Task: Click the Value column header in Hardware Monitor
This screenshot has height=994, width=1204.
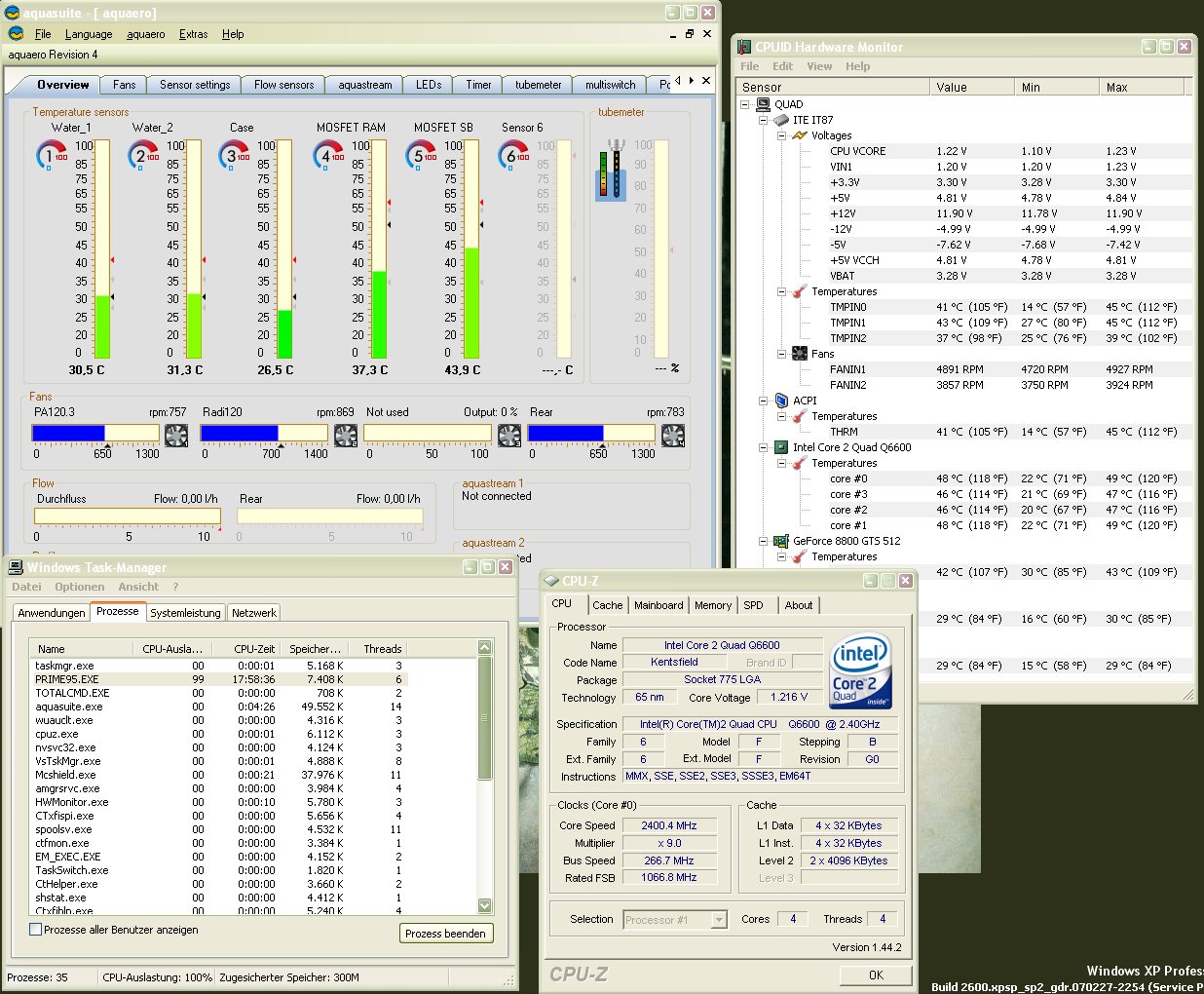Action: (971, 87)
